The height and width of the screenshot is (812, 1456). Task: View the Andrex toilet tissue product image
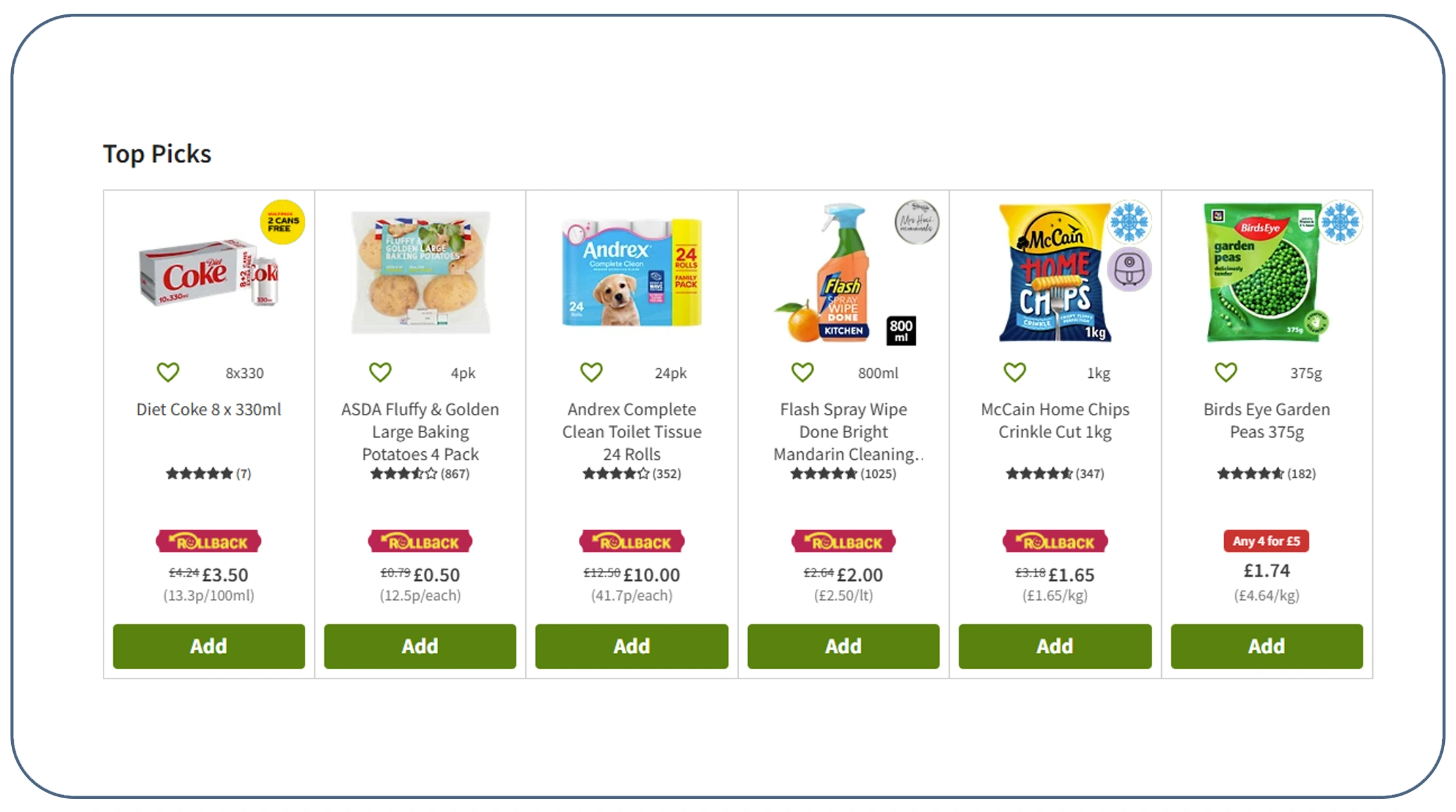tap(631, 273)
